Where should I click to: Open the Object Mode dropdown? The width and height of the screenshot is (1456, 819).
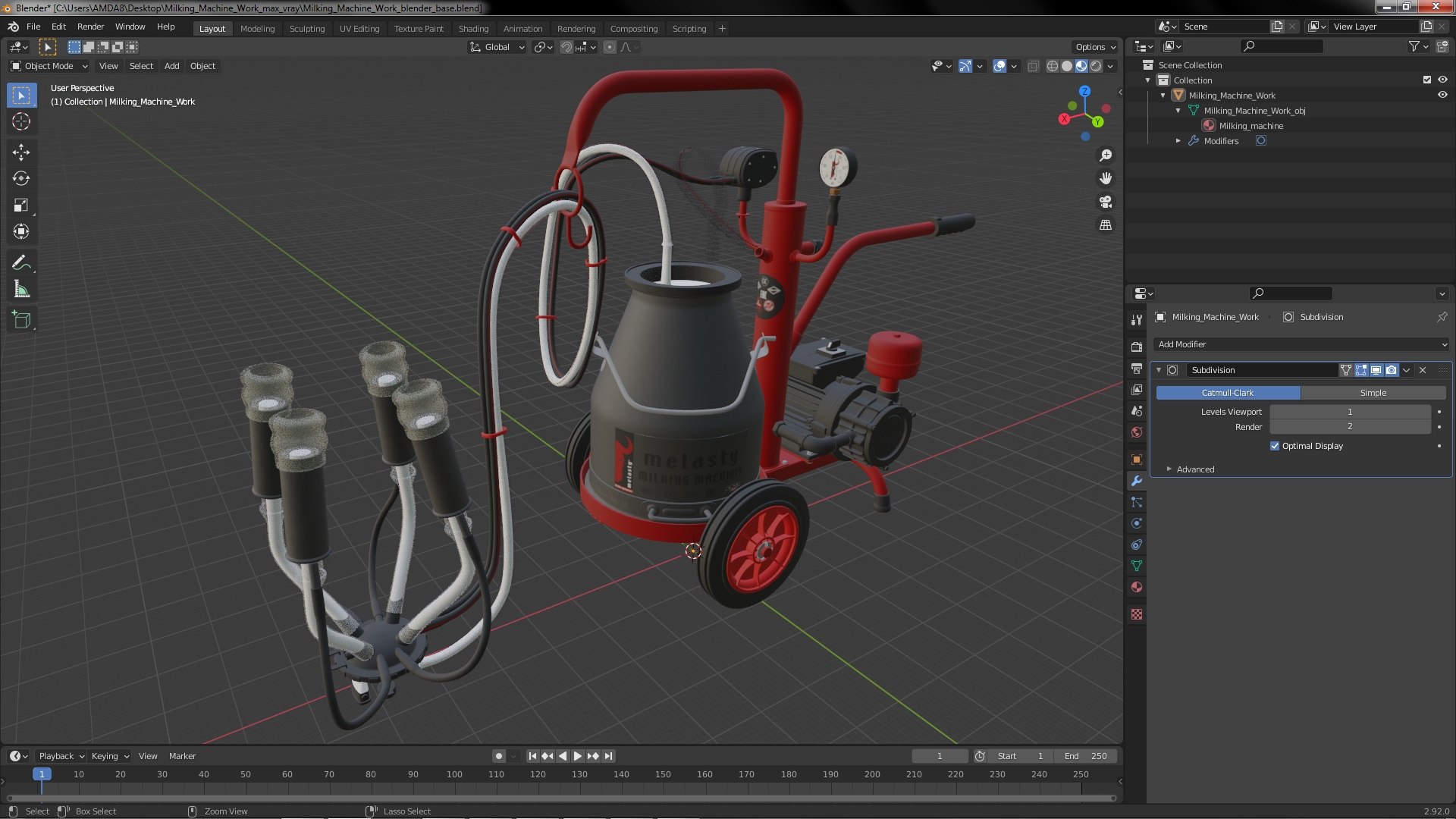click(x=49, y=66)
